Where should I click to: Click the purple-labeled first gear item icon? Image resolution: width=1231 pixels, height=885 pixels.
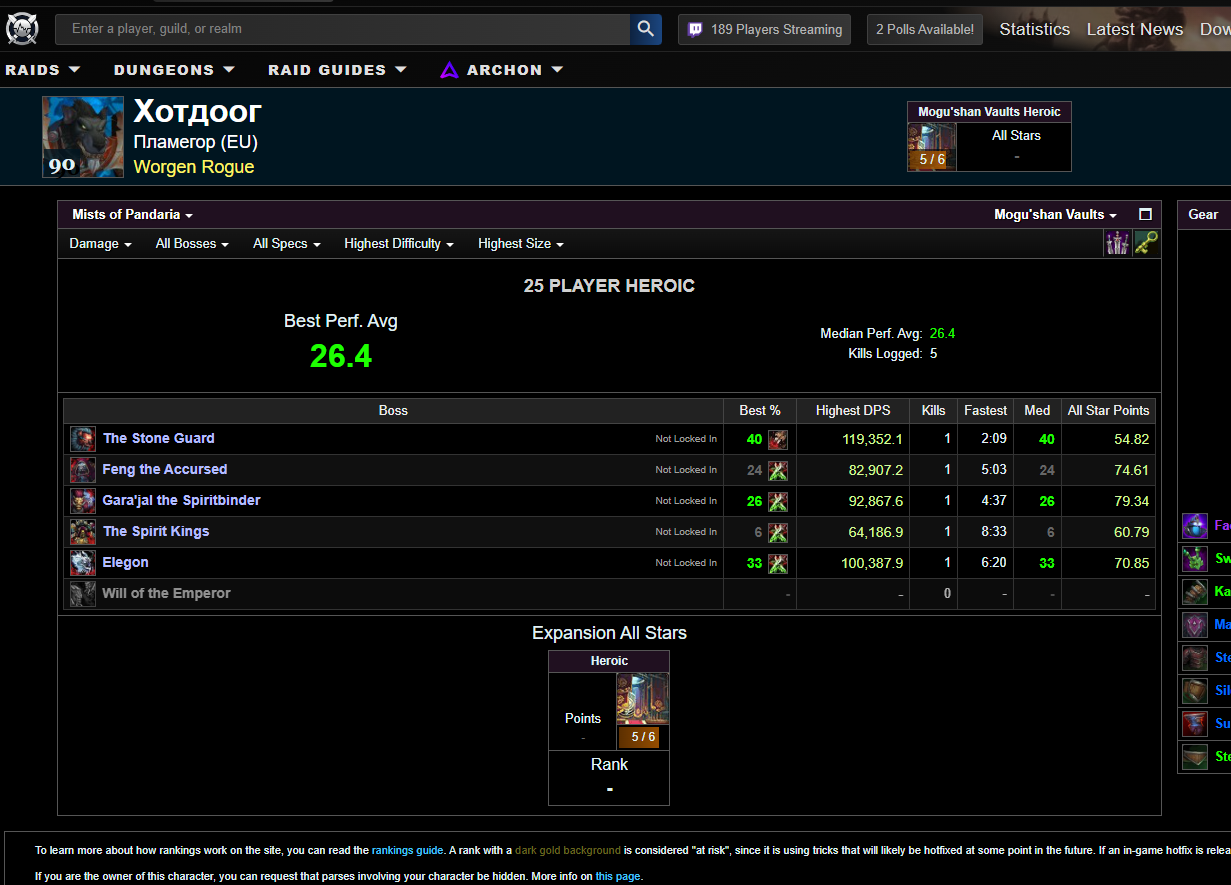point(1195,526)
